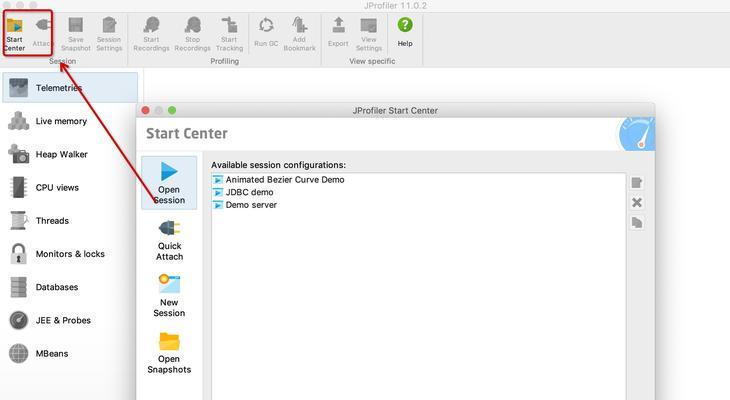Open Session Settings in toolbar
The image size is (730, 400).
click(x=109, y=34)
